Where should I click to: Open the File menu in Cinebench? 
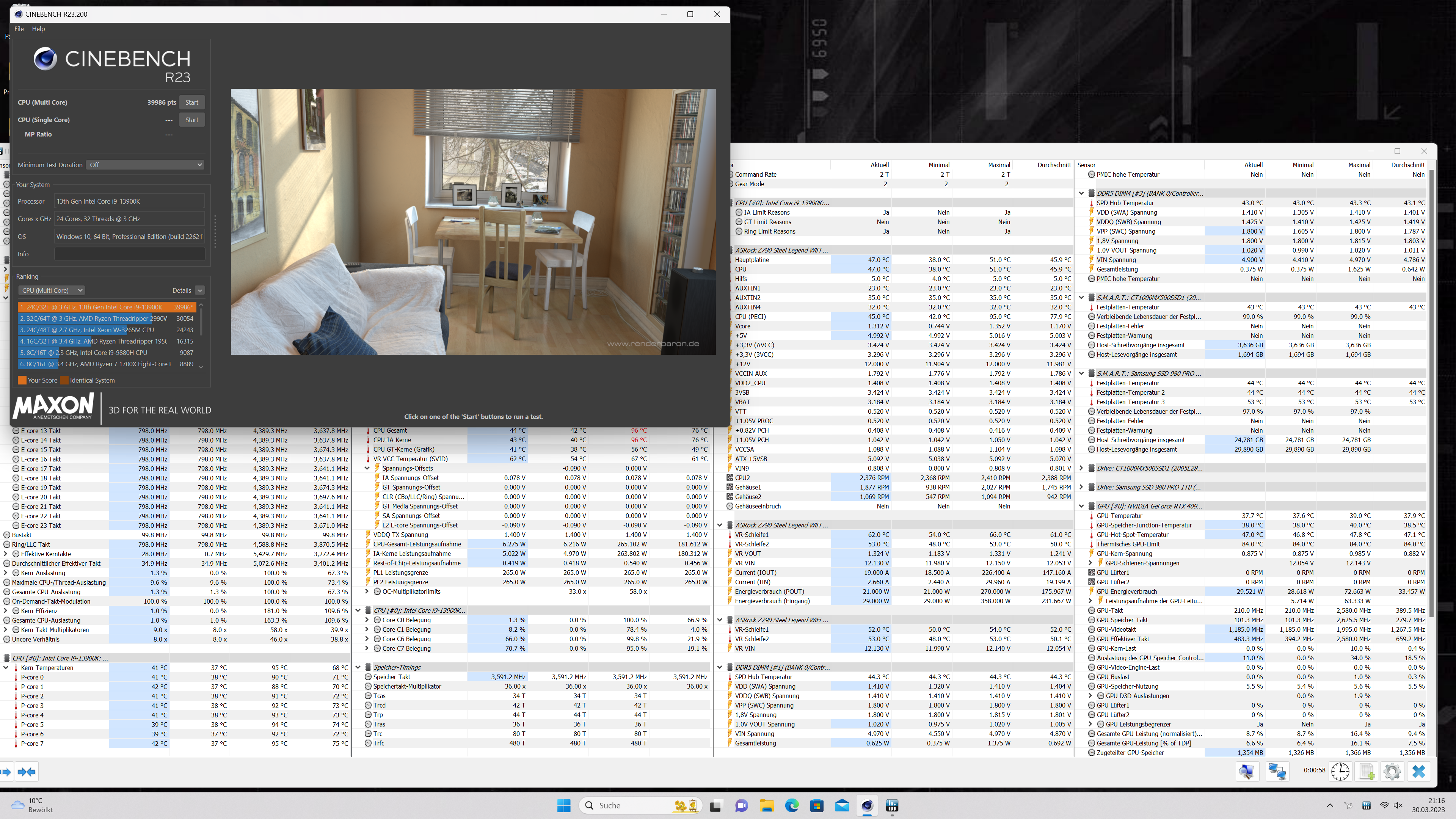tap(19, 29)
